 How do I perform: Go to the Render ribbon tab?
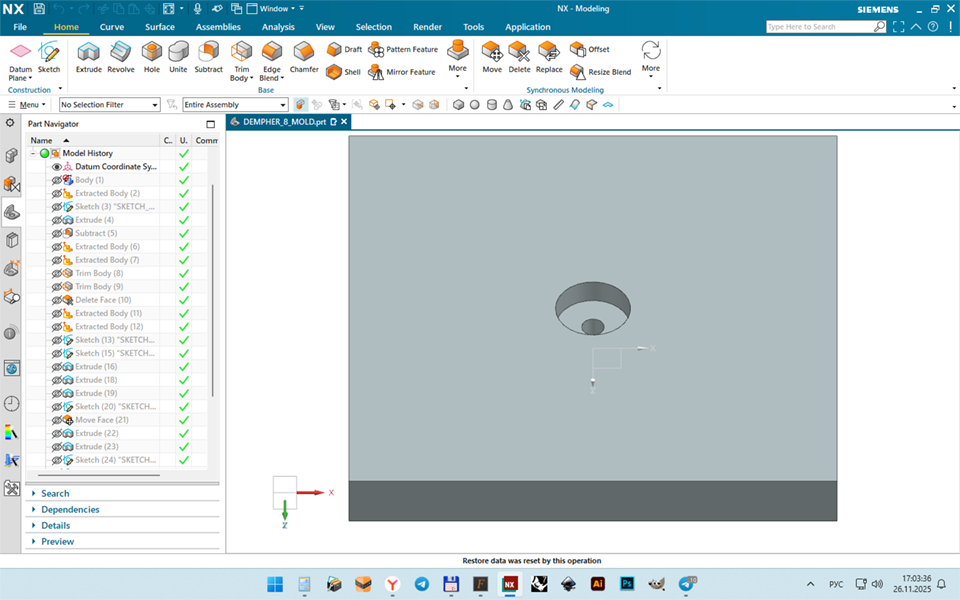click(427, 27)
